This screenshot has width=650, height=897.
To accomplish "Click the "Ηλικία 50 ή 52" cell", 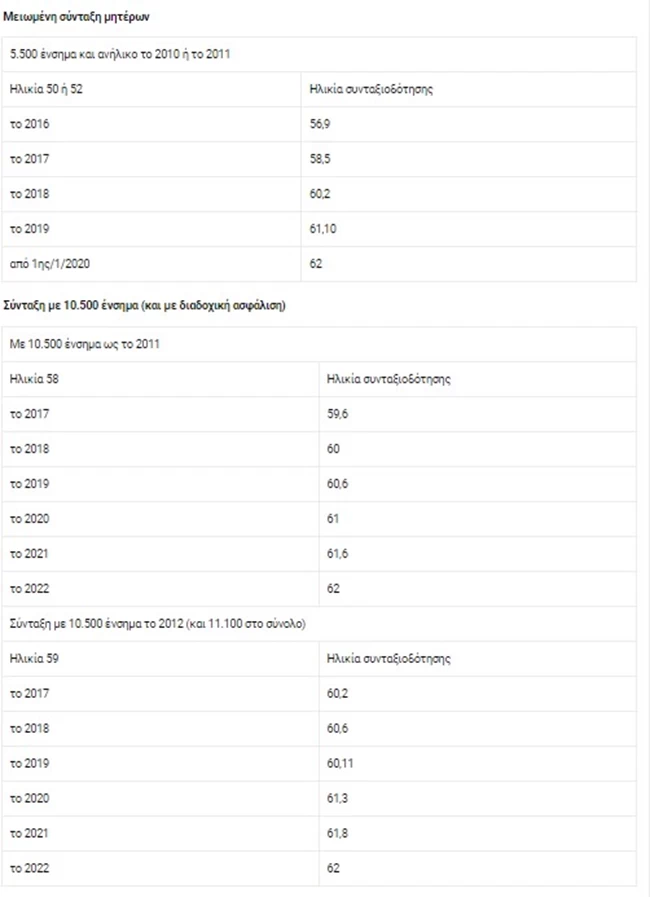I will click(x=48, y=89).
